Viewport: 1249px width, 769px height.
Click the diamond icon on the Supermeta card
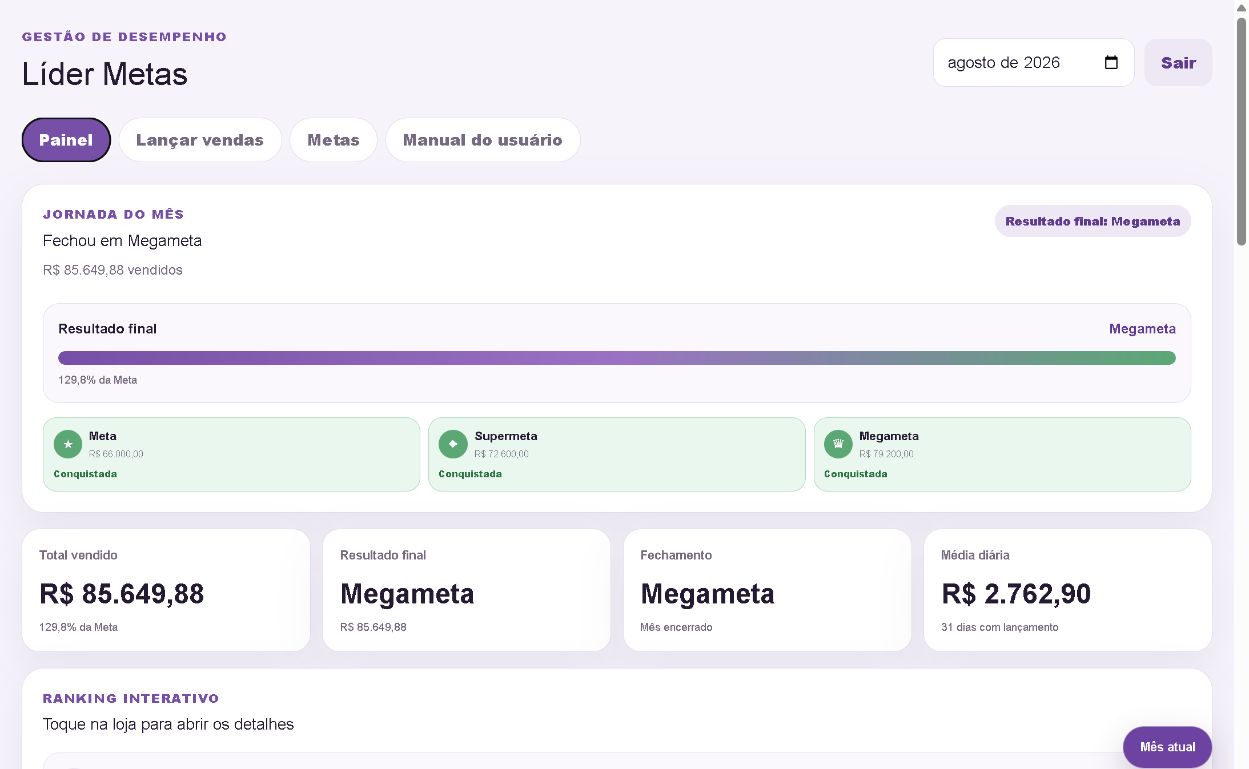453,444
